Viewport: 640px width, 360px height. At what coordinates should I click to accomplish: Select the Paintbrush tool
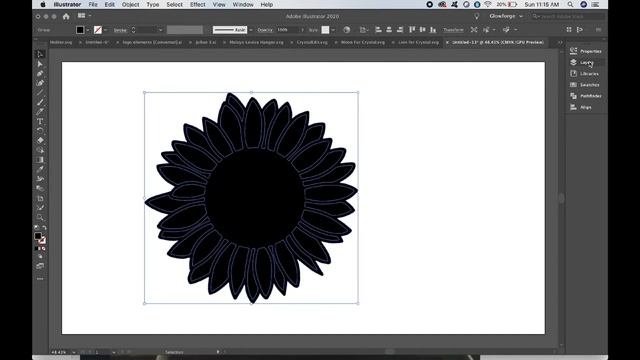40,102
